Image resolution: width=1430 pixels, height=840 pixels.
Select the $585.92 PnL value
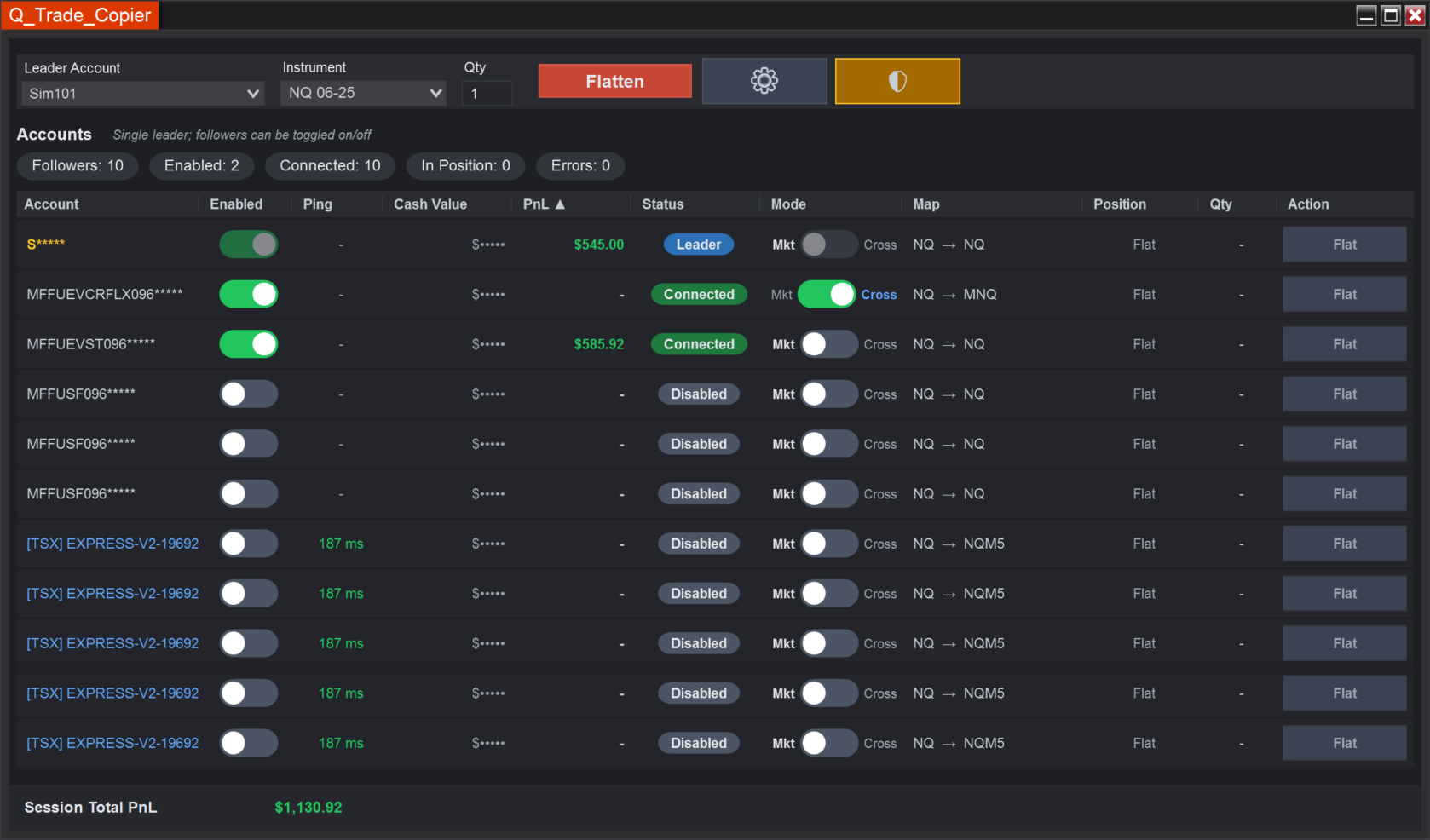pos(599,344)
